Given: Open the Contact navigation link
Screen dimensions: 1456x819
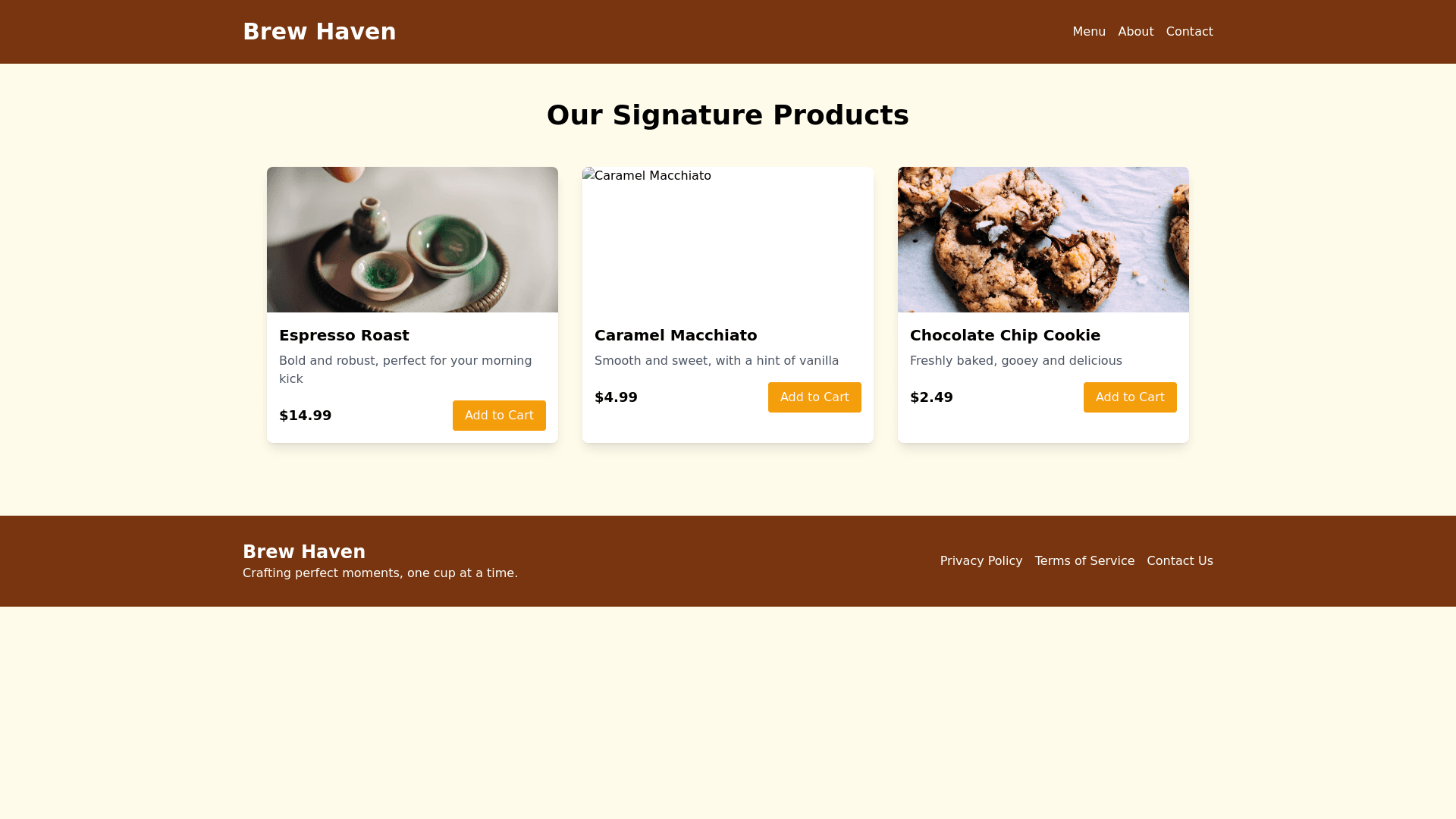Looking at the screenshot, I should coord(1190,32).
